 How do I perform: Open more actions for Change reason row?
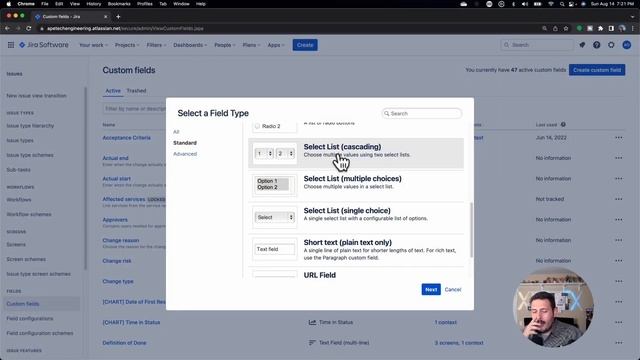(619, 240)
